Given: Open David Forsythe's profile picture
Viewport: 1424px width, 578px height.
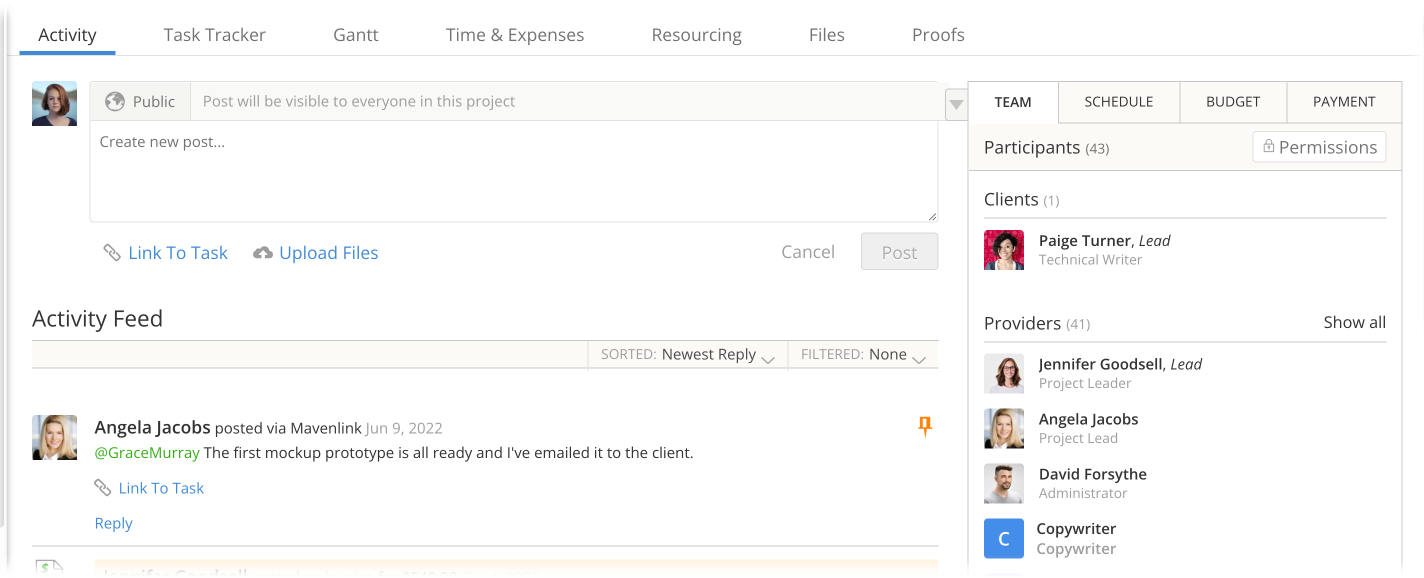Looking at the screenshot, I should pos(1004,483).
